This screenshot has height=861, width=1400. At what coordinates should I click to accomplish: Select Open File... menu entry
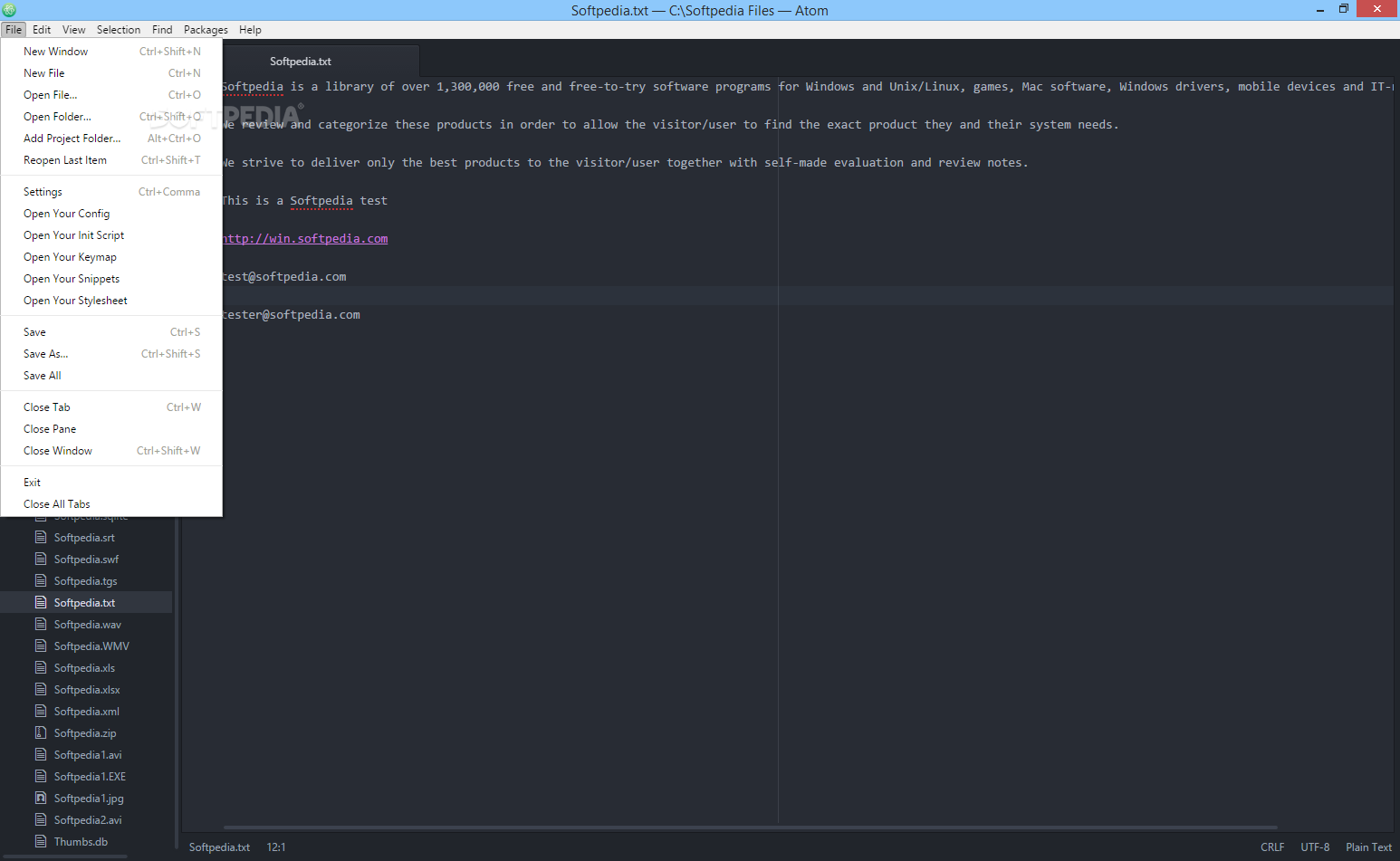tap(111, 95)
